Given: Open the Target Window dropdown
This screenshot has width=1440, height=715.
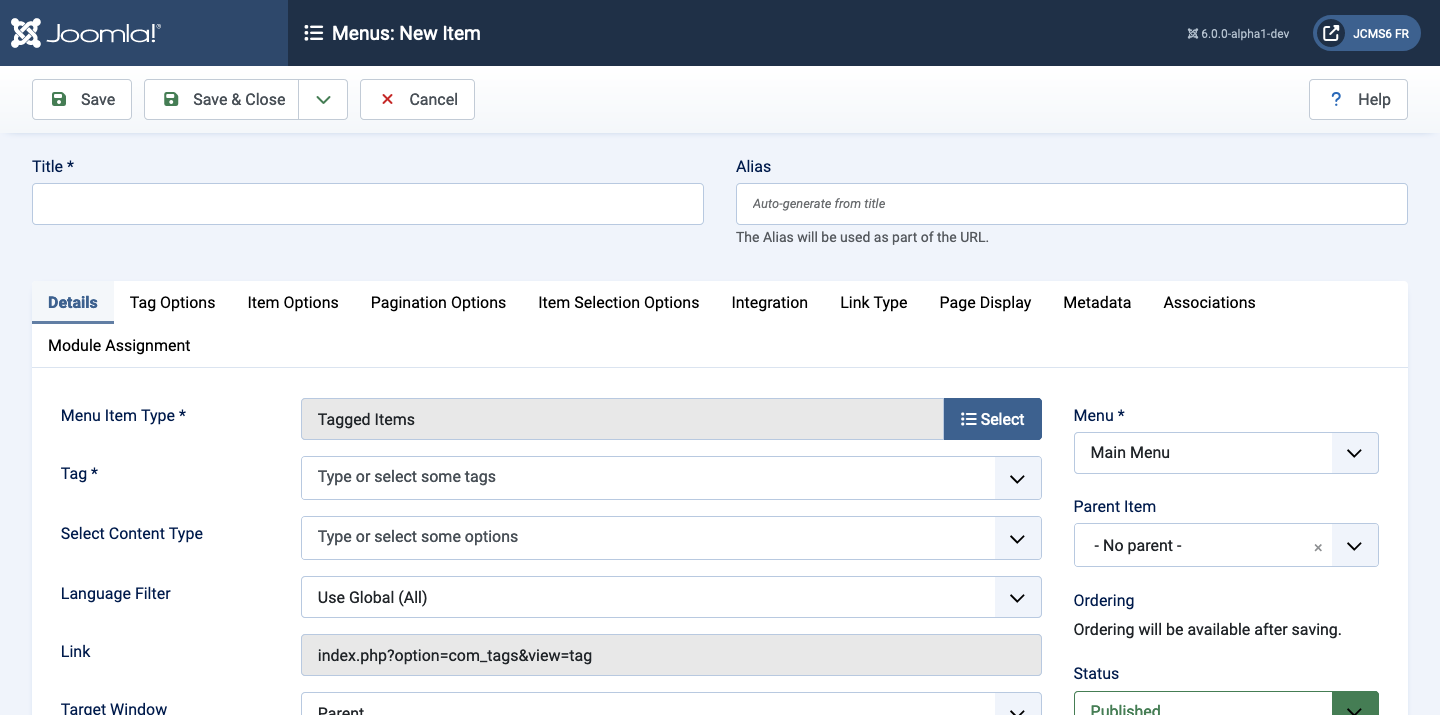Looking at the screenshot, I should 671,705.
